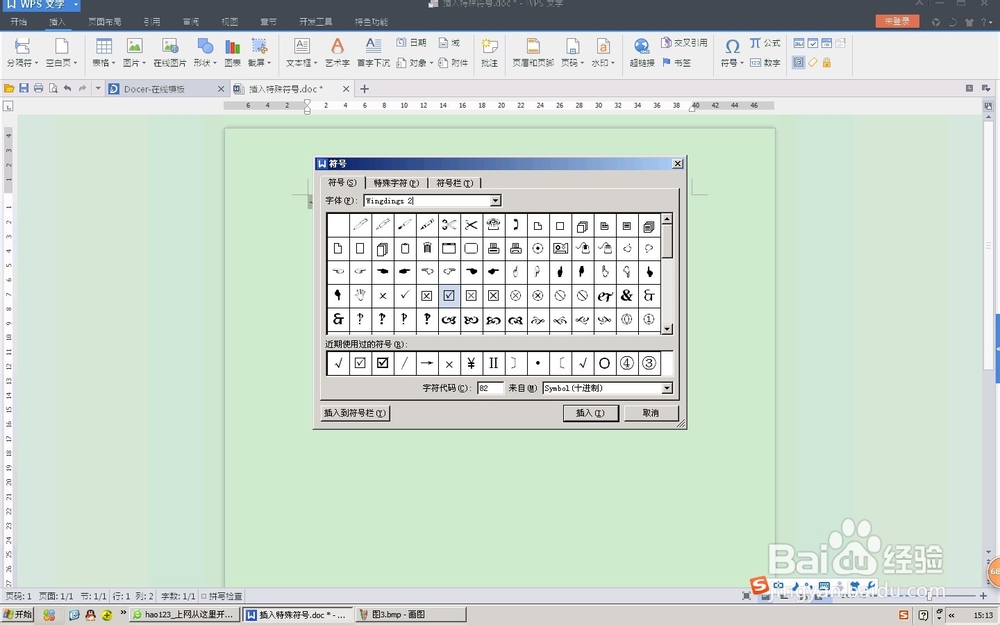Click symbol grid scrollbar thumb

point(667,241)
